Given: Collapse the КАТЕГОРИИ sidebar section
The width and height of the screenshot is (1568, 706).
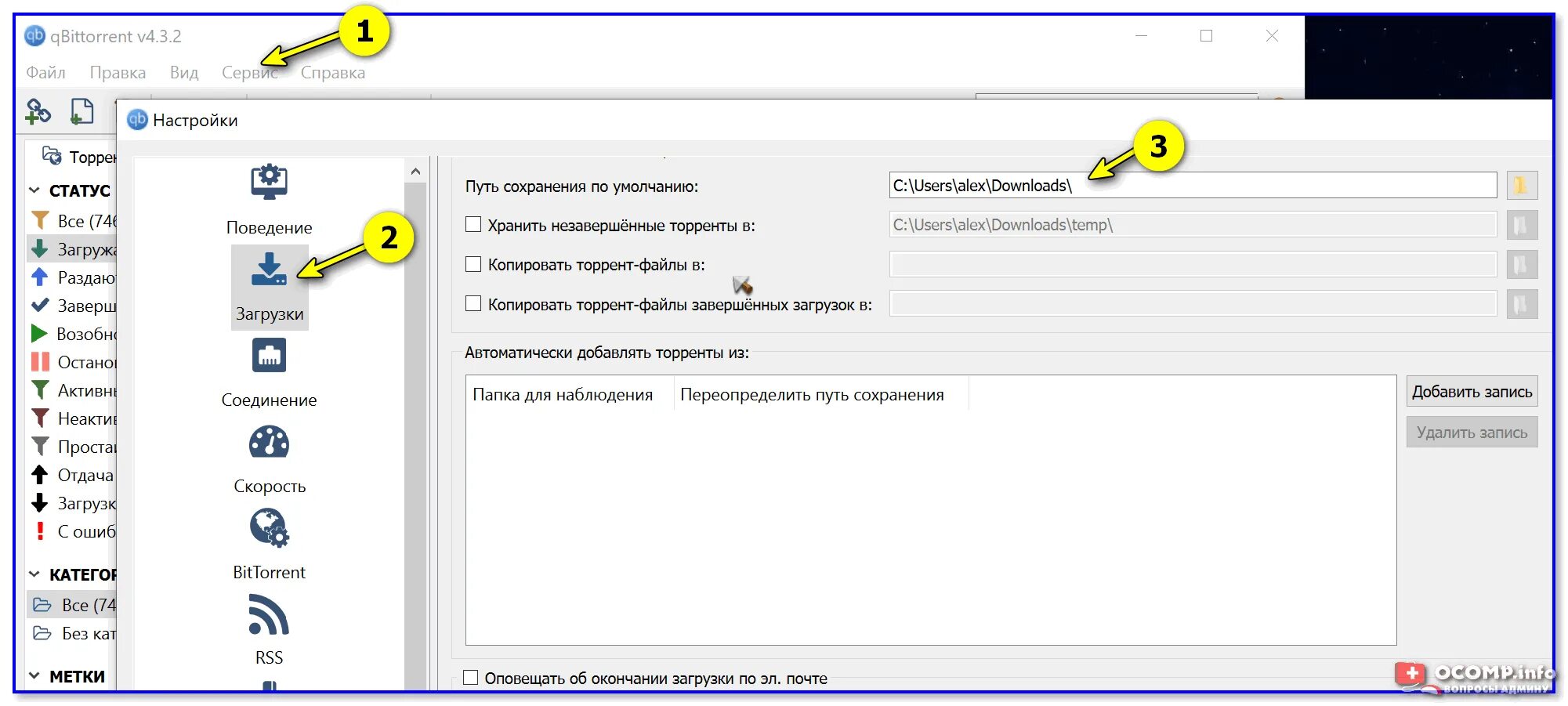Looking at the screenshot, I should coord(34,574).
